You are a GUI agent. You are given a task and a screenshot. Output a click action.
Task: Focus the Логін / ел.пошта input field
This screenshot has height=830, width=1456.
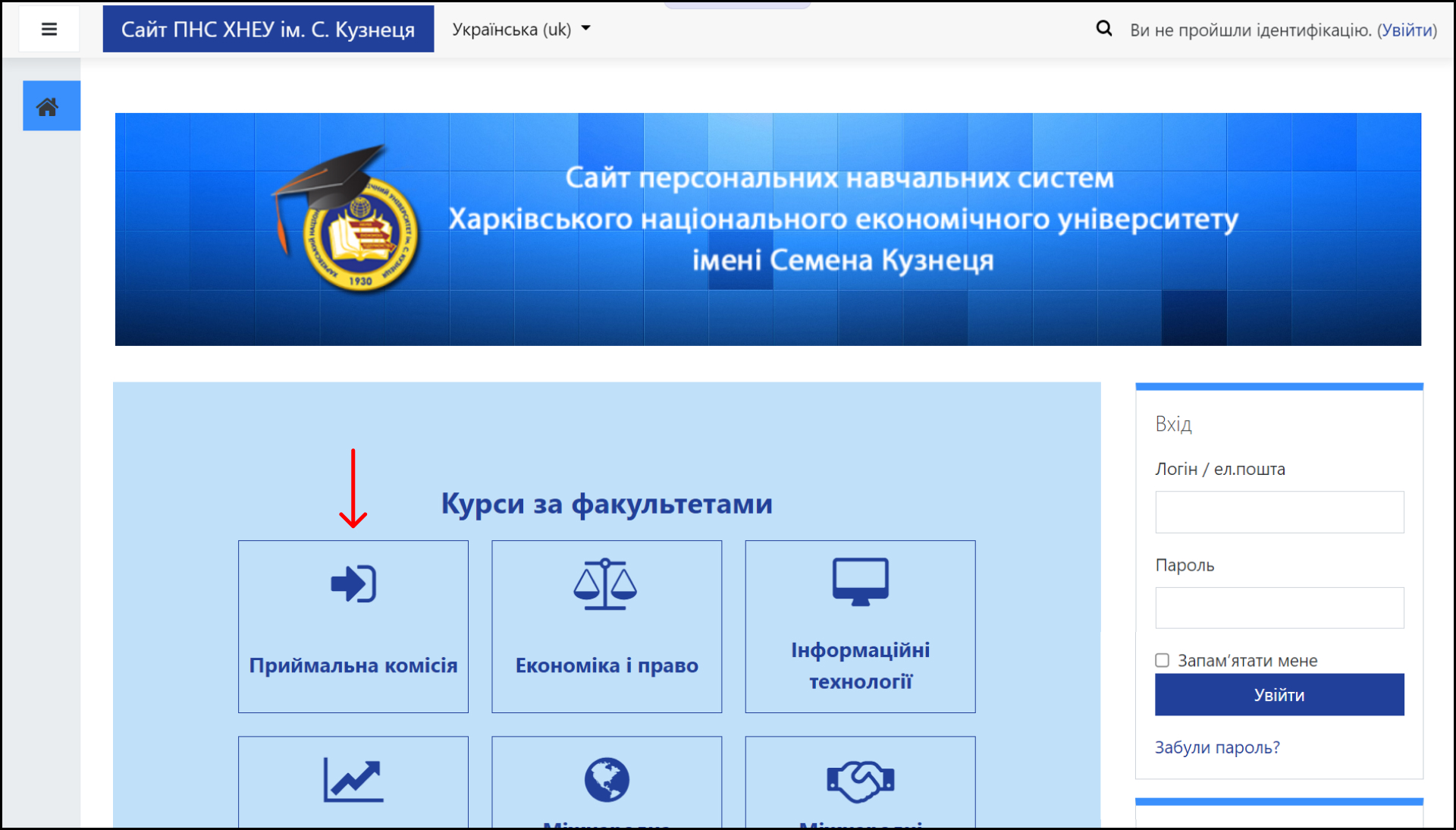(x=1279, y=512)
